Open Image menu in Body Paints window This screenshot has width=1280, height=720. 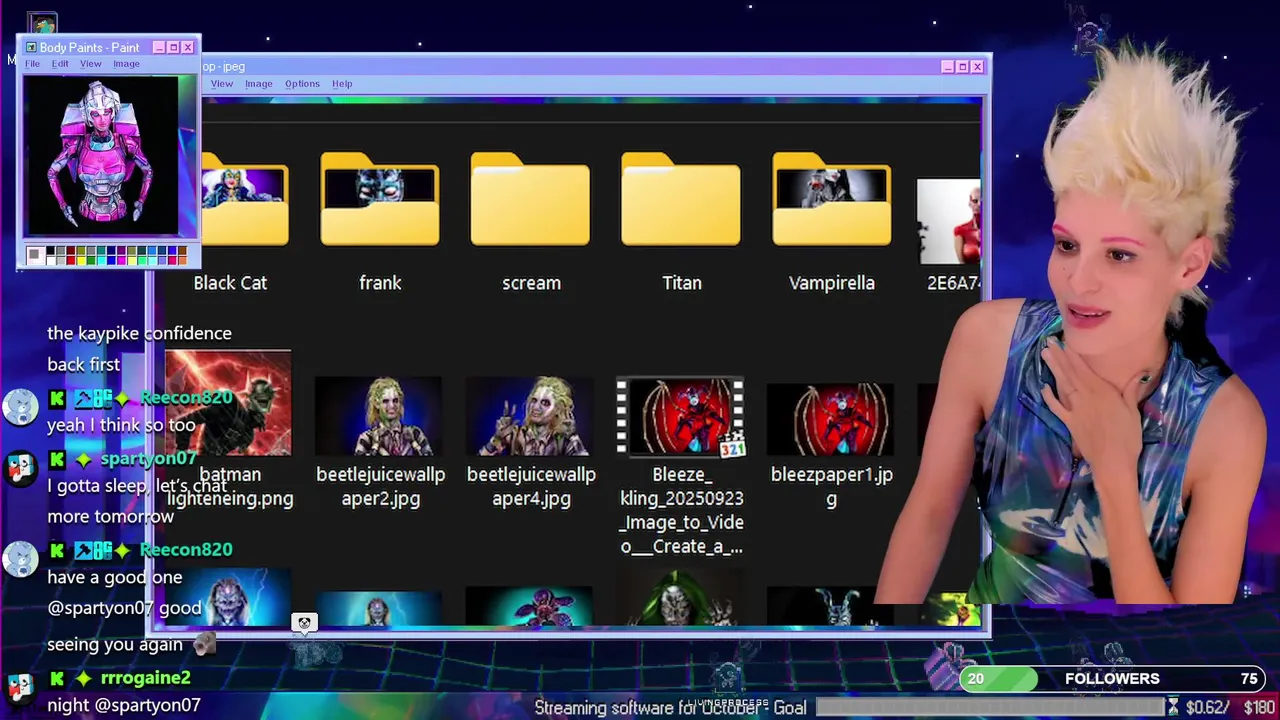(x=126, y=64)
